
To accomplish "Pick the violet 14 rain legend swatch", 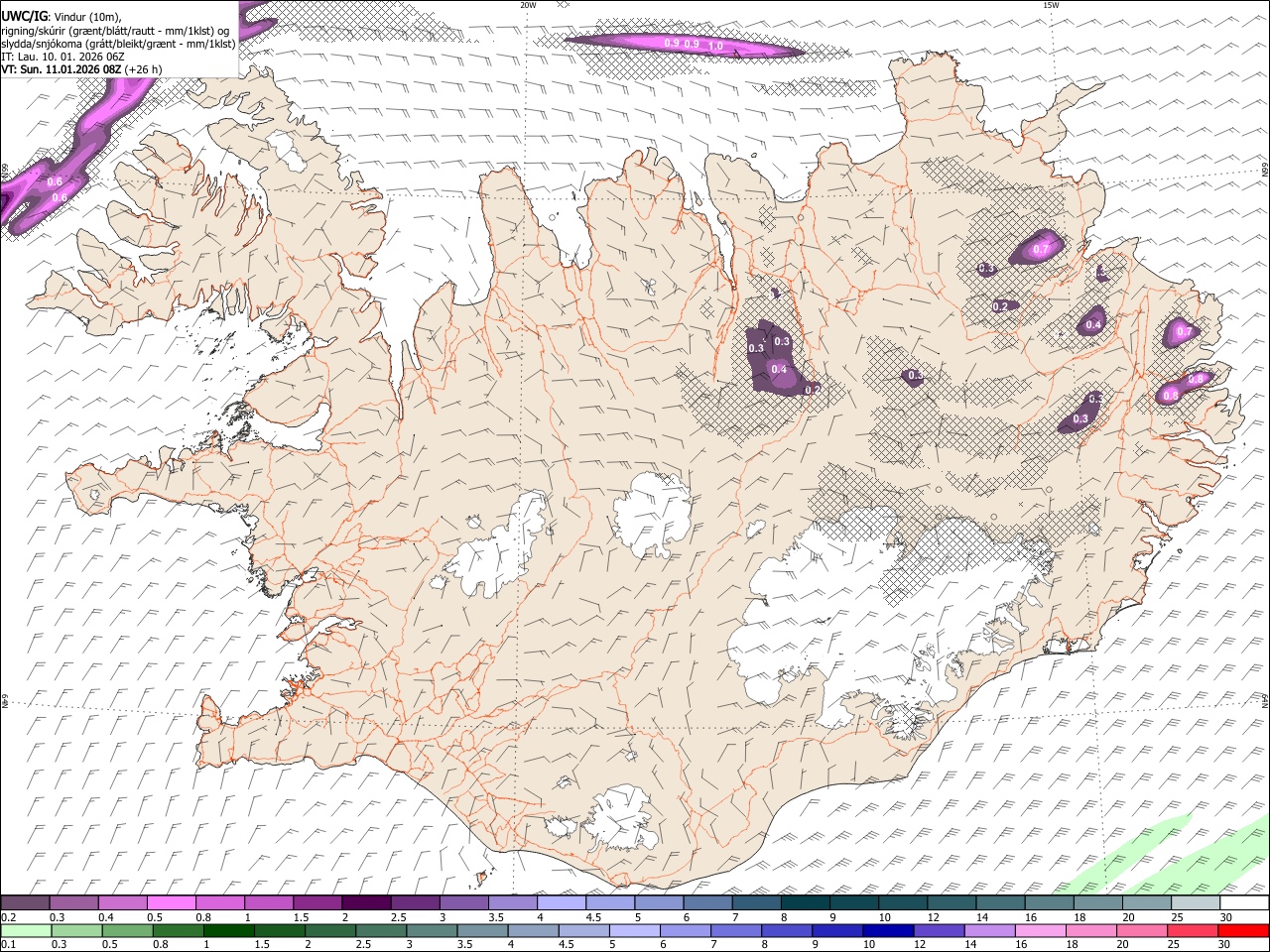I will 989,930.
